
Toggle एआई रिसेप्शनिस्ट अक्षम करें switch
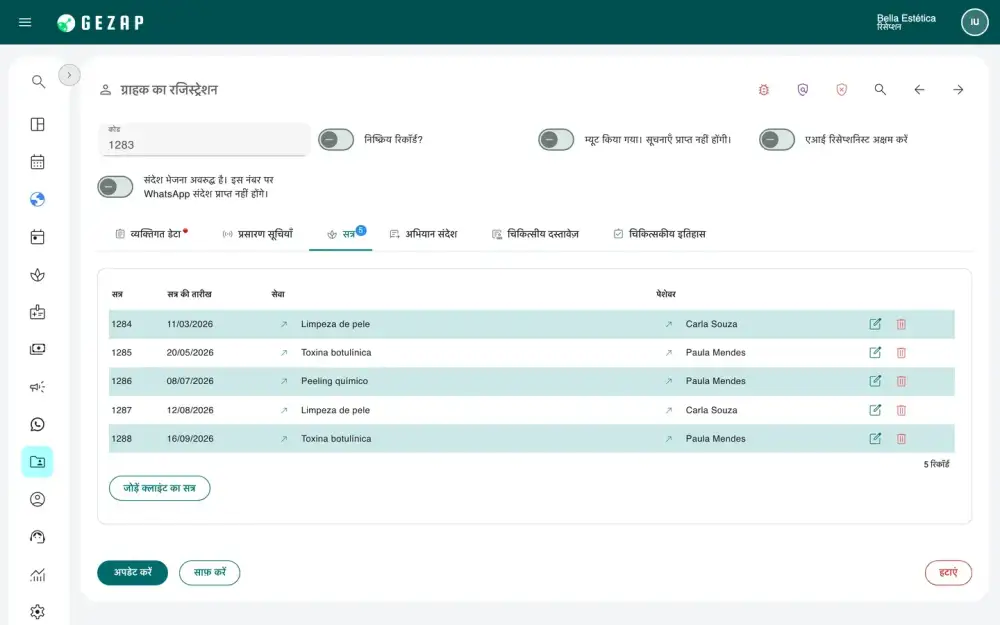pos(777,140)
